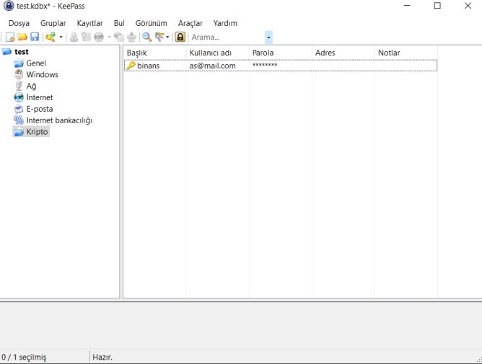Open the URL dropdown arrow beside the globe
This screenshot has width=482, height=364.
pos(109,37)
